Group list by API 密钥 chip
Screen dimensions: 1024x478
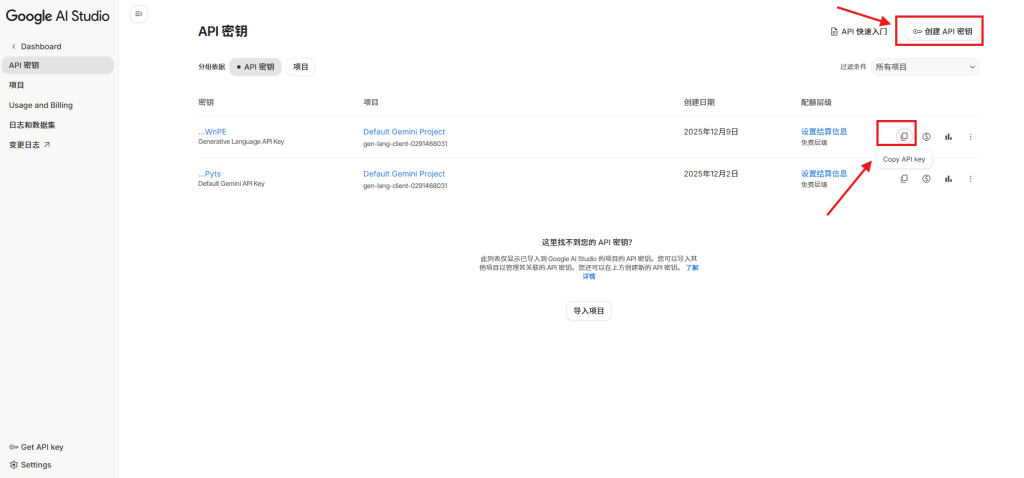click(x=255, y=67)
